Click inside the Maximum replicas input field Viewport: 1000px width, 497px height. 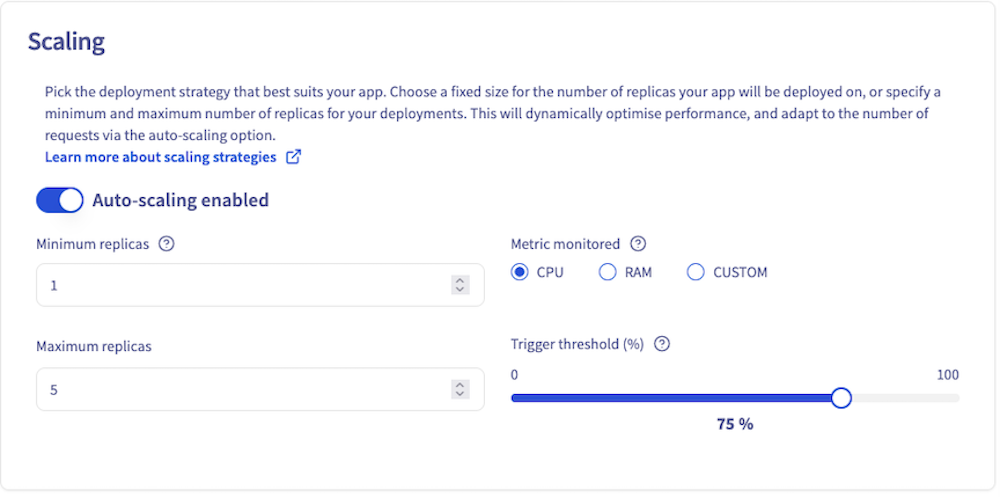pyautogui.click(x=240, y=390)
